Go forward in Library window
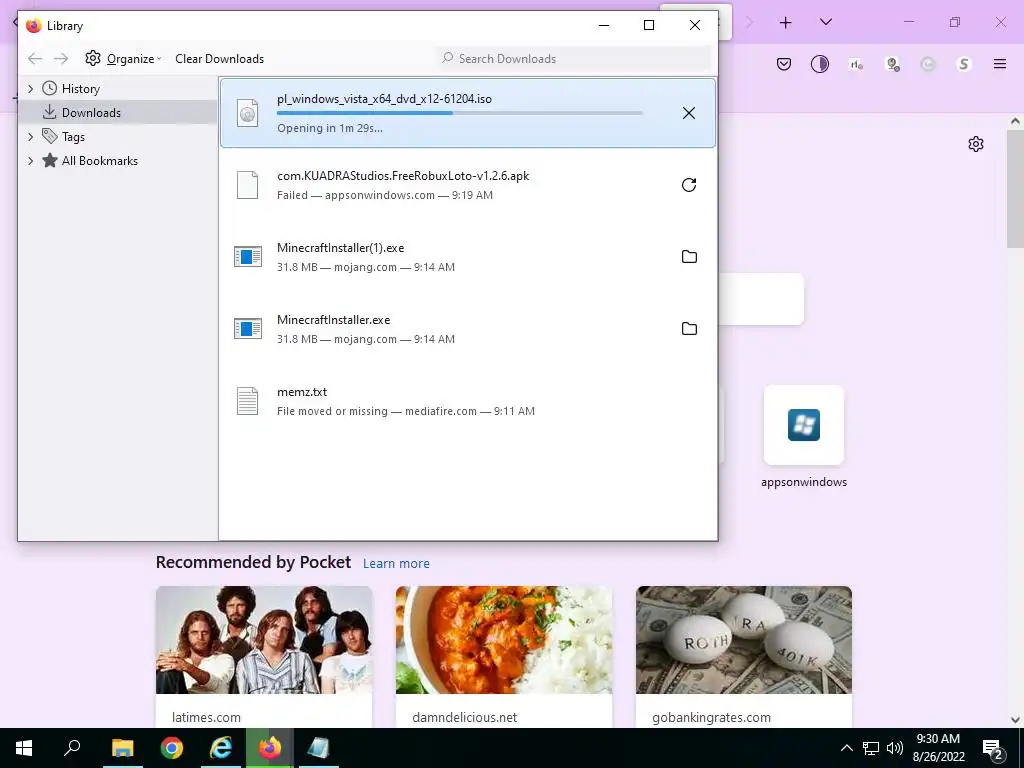 [61, 59]
